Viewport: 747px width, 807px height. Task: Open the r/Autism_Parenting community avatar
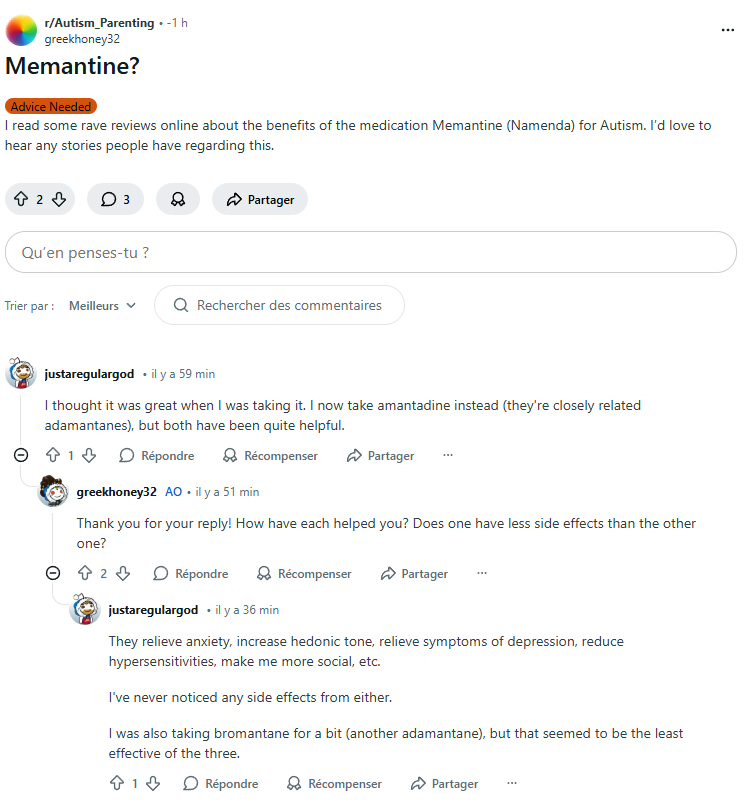22,30
